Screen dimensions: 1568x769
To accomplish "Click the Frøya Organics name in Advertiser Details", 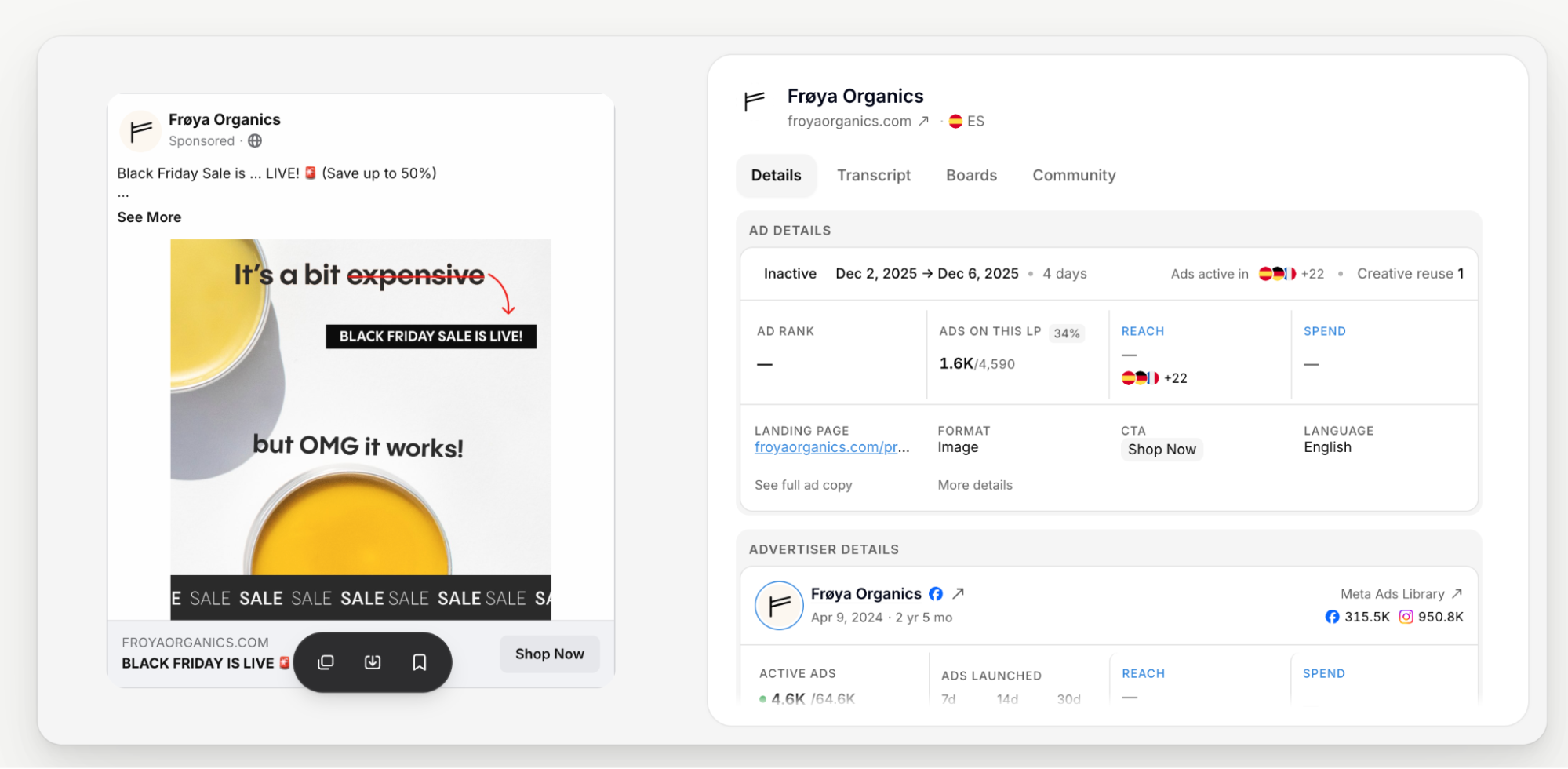I will coord(866,594).
